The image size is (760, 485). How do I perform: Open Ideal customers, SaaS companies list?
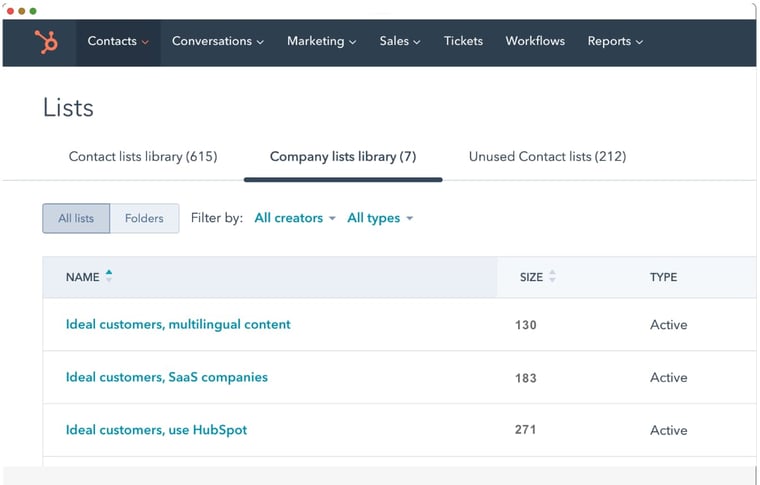point(167,378)
